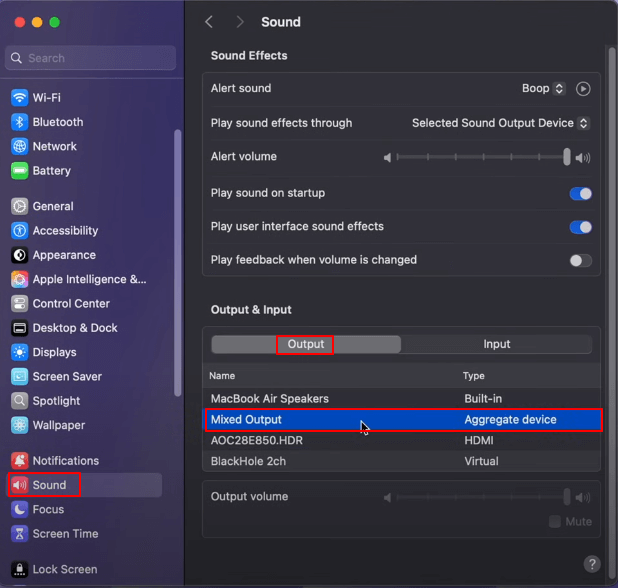Viewport: 618px width, 588px height.
Task: Open Battery settings icon
Action: pos(19,171)
